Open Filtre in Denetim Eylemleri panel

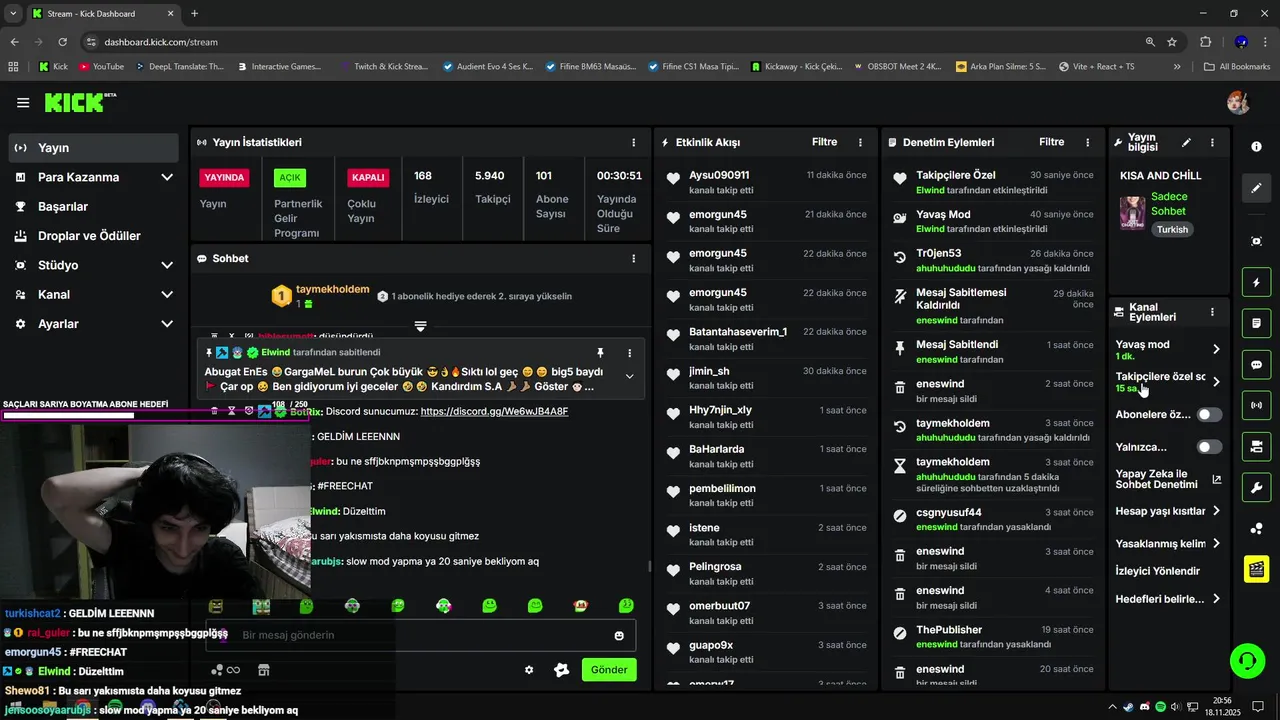coord(1051,142)
